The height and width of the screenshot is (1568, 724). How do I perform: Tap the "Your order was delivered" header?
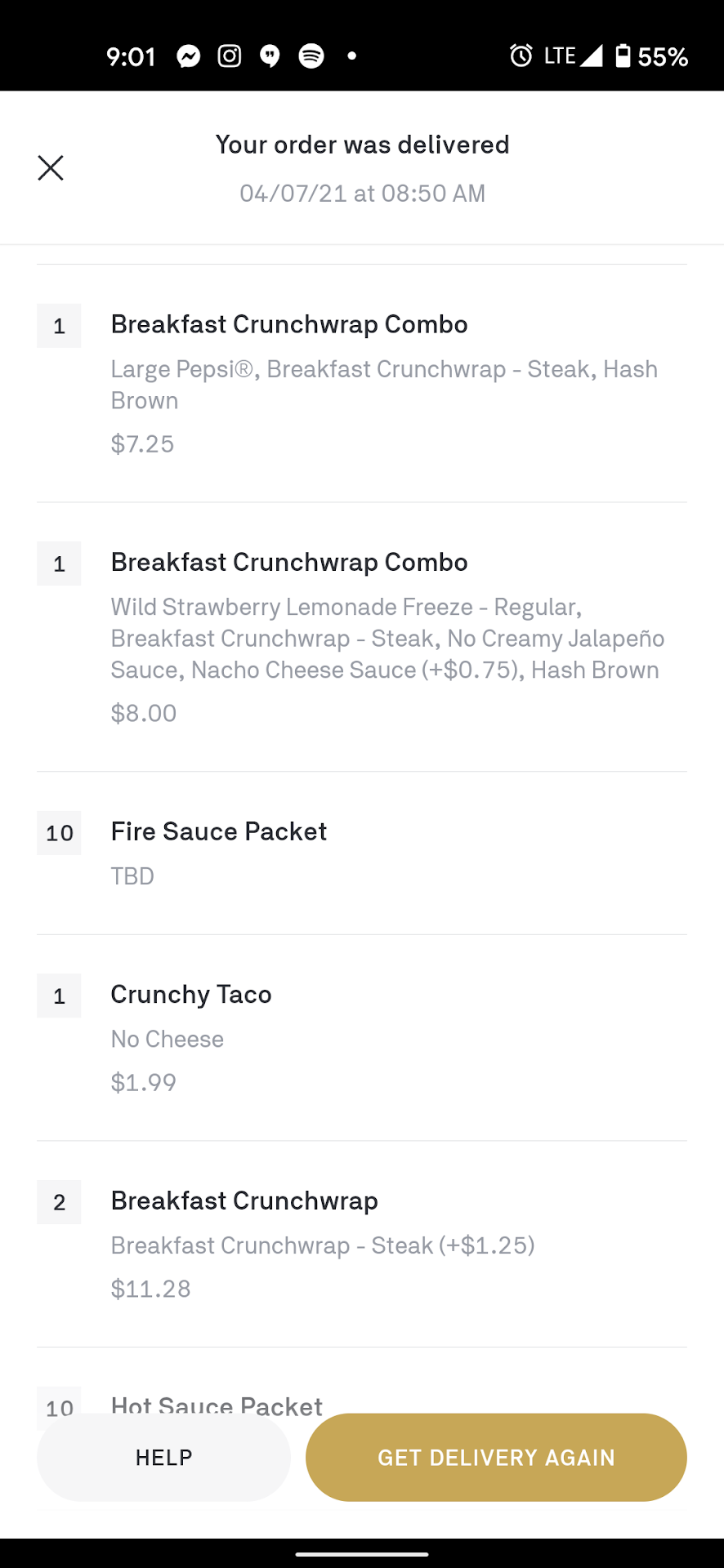[x=362, y=145]
